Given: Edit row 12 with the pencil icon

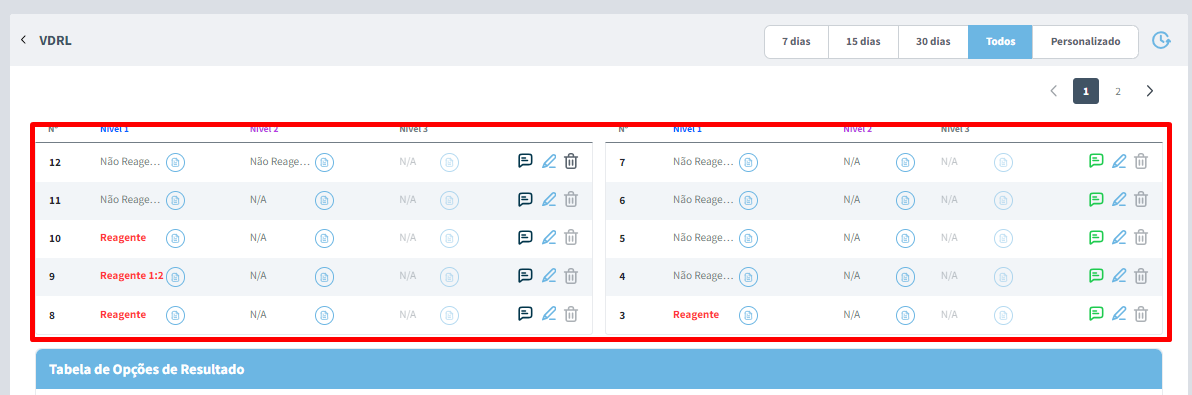Looking at the screenshot, I should [x=549, y=161].
